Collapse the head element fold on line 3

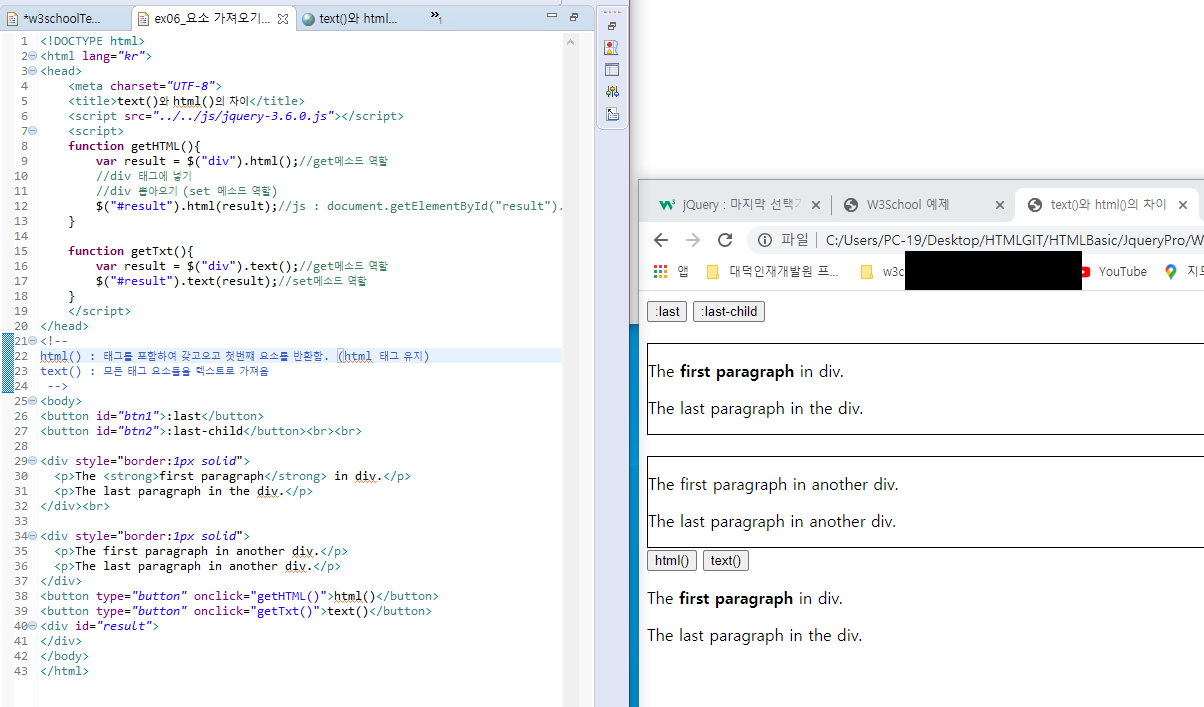pos(35,71)
